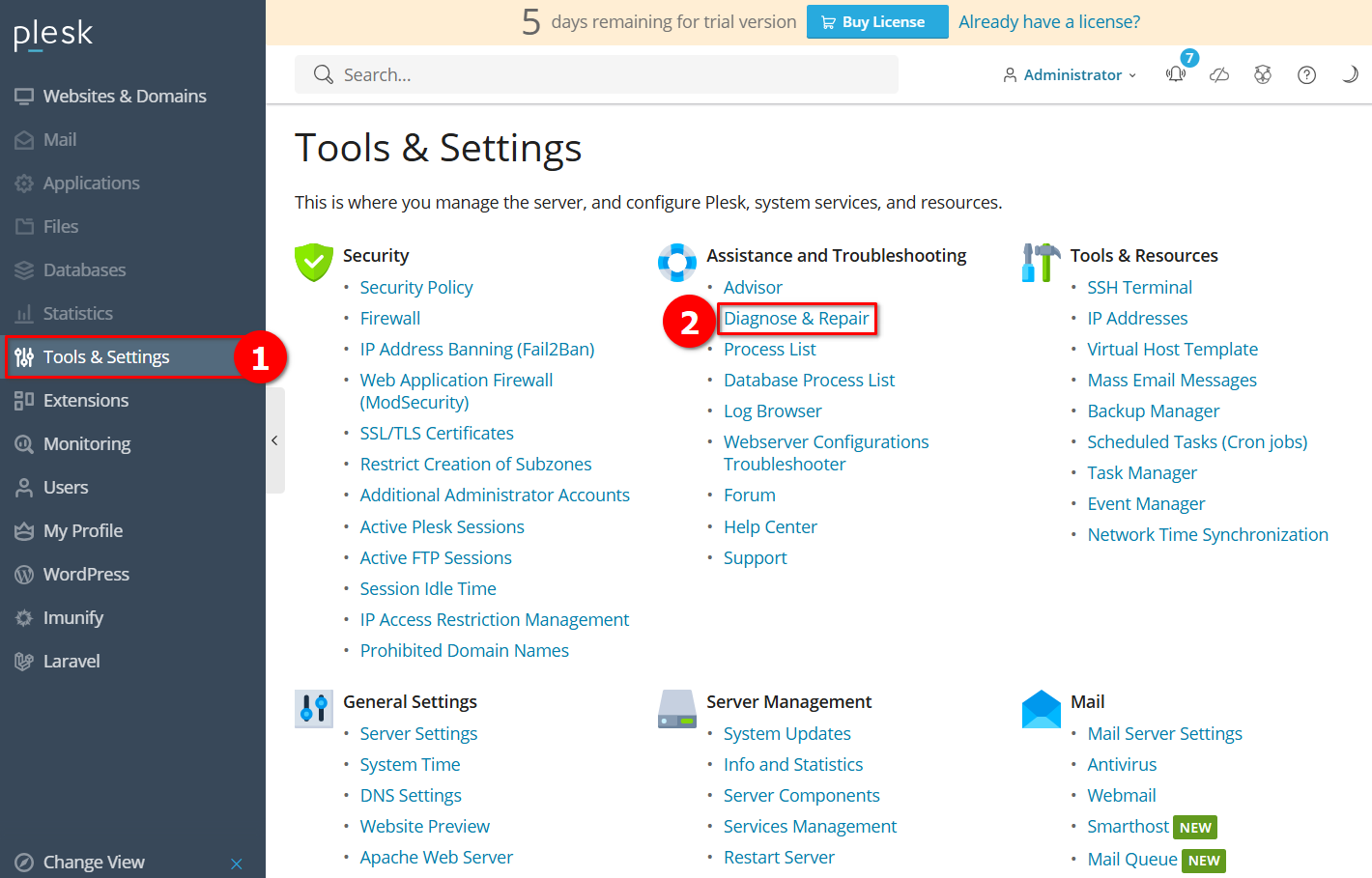Collapse the sidebar with arrow handle
1372x878 pixels.
[274, 440]
